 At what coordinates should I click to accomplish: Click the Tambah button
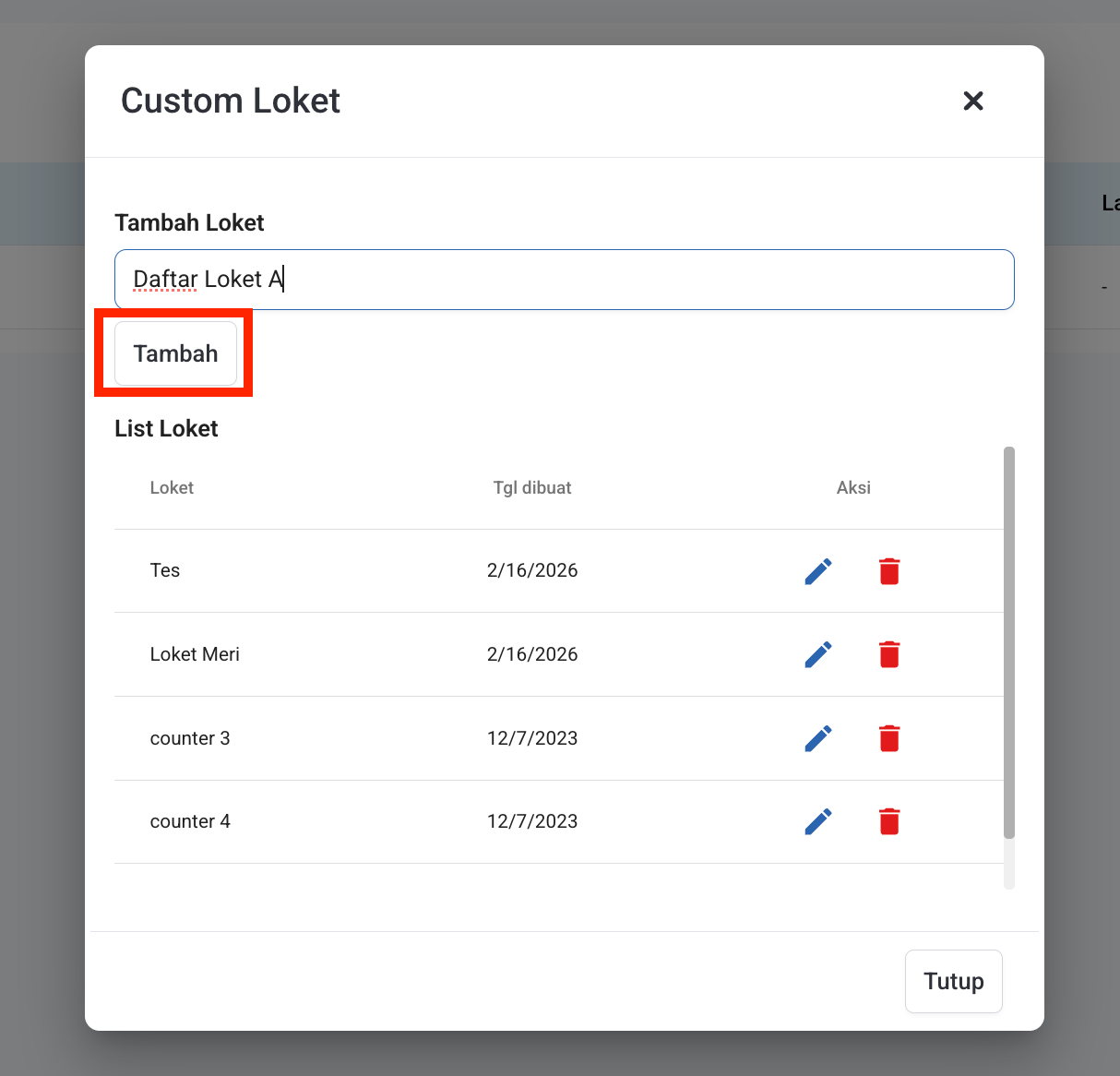click(x=175, y=353)
